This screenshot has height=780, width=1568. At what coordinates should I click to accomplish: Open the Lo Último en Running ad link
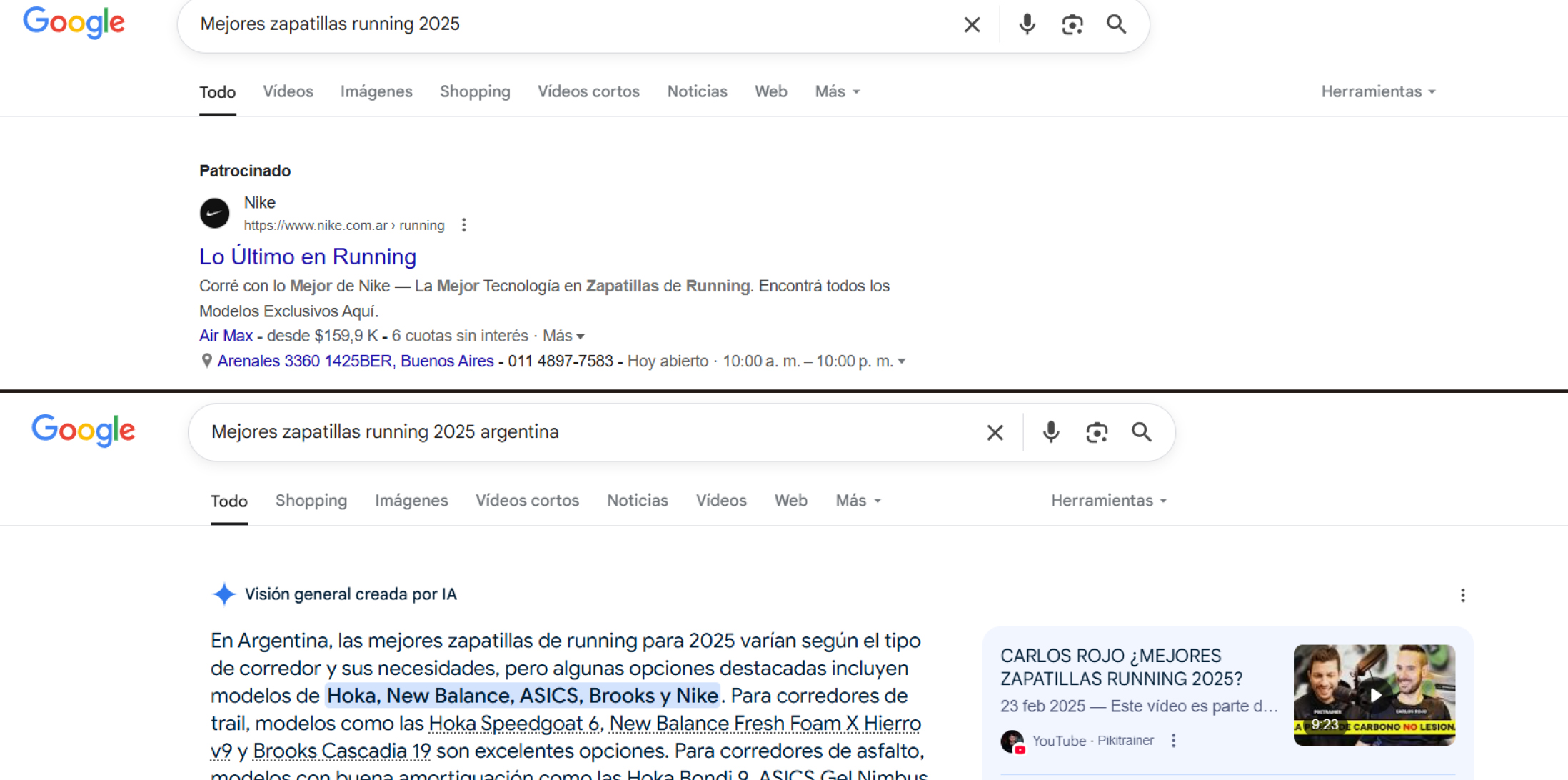pyautogui.click(x=307, y=256)
